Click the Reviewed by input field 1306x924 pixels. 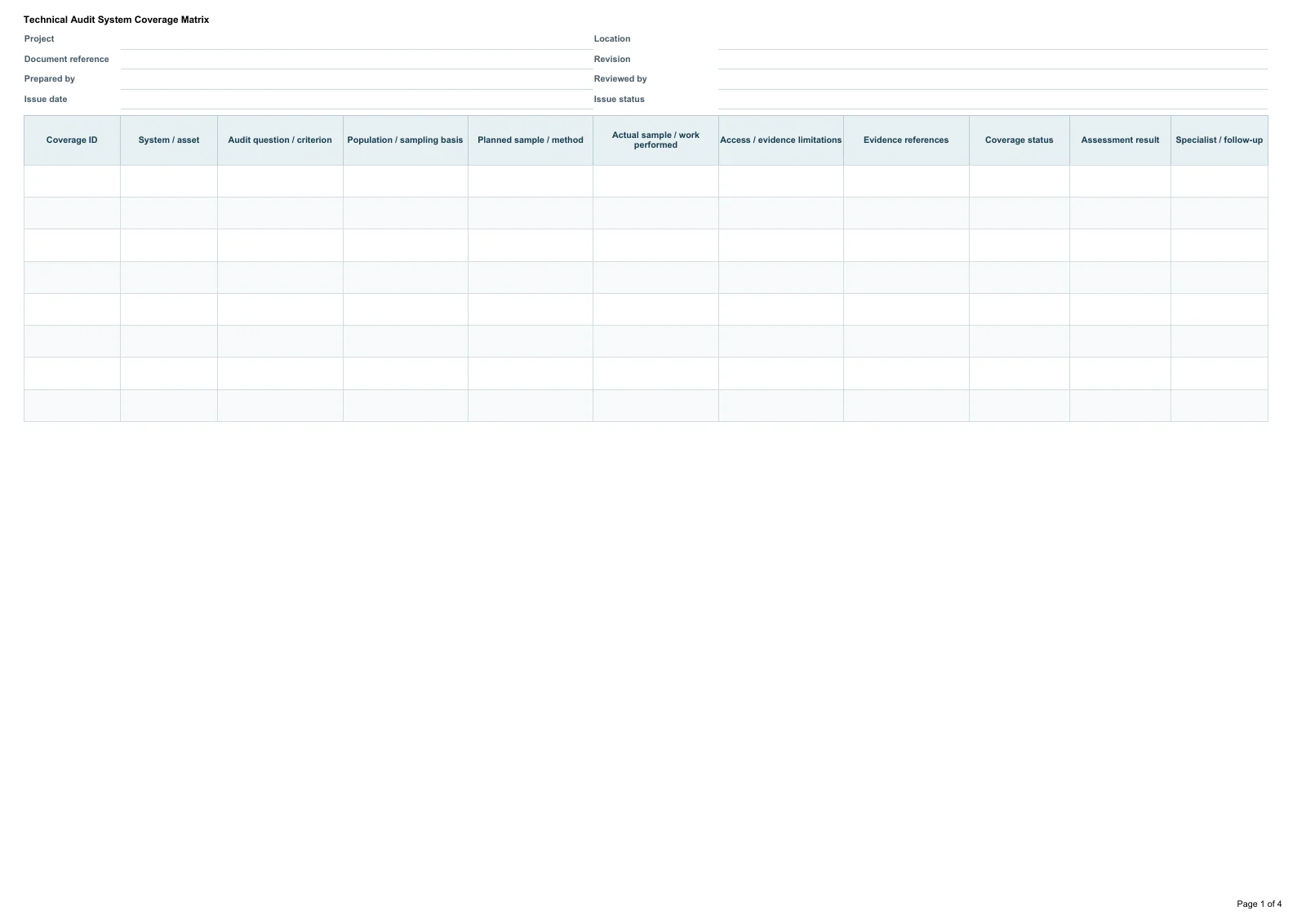coord(993,79)
